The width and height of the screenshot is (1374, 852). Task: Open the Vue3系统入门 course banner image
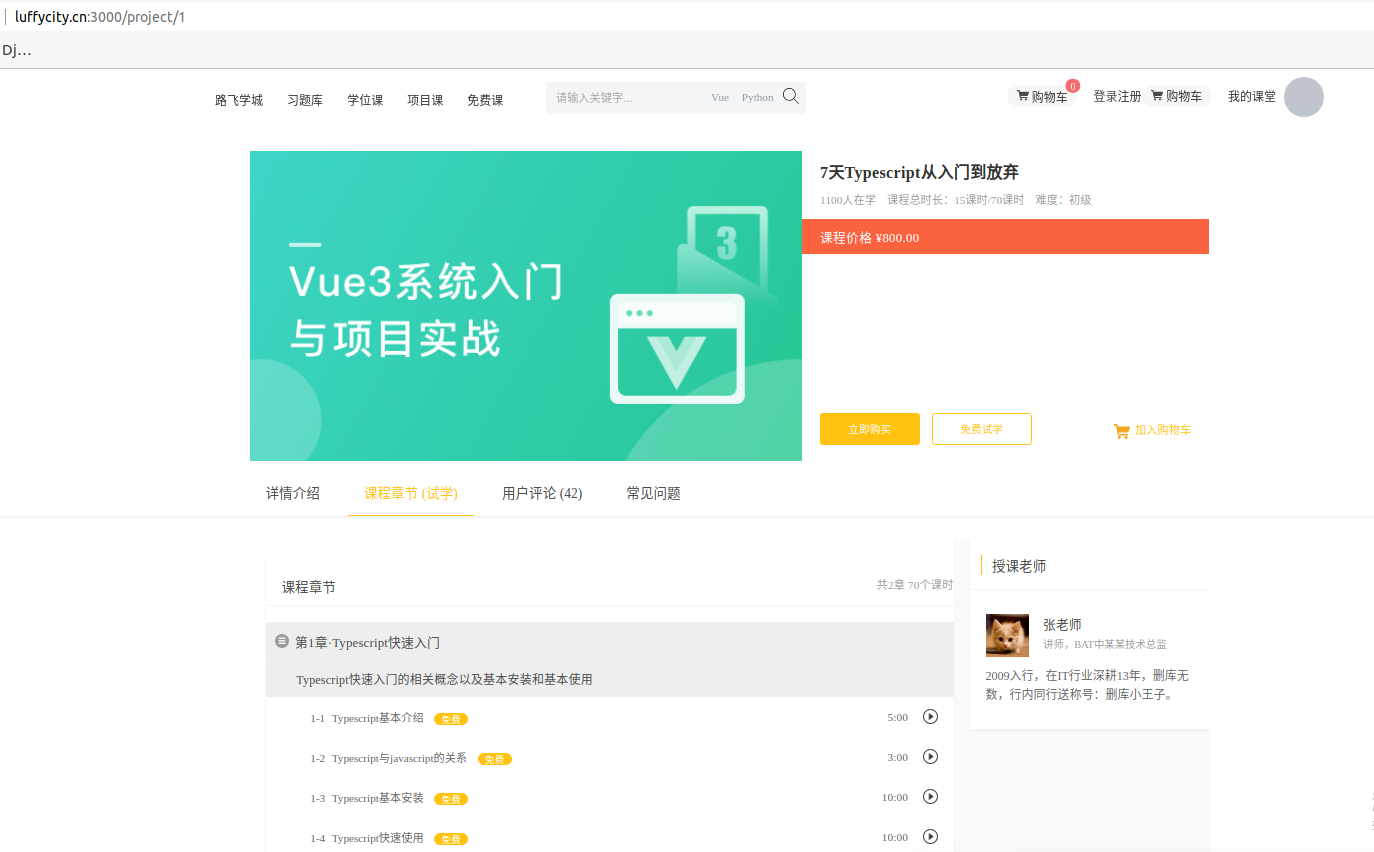(x=526, y=306)
